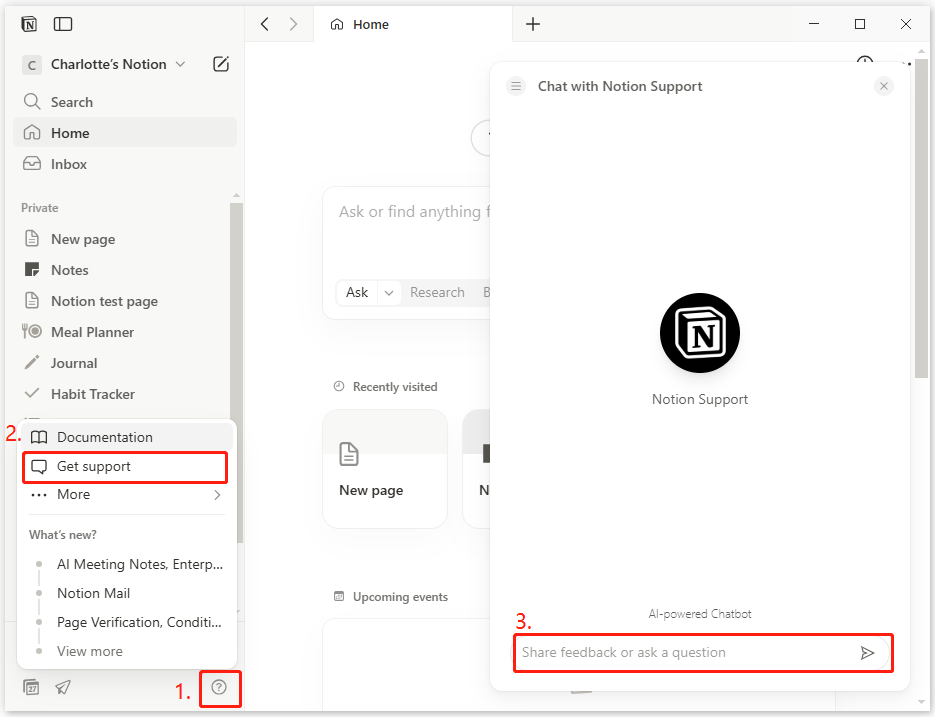This screenshot has width=935, height=717.
Task: Maximize the Notion window
Action: click(x=859, y=24)
